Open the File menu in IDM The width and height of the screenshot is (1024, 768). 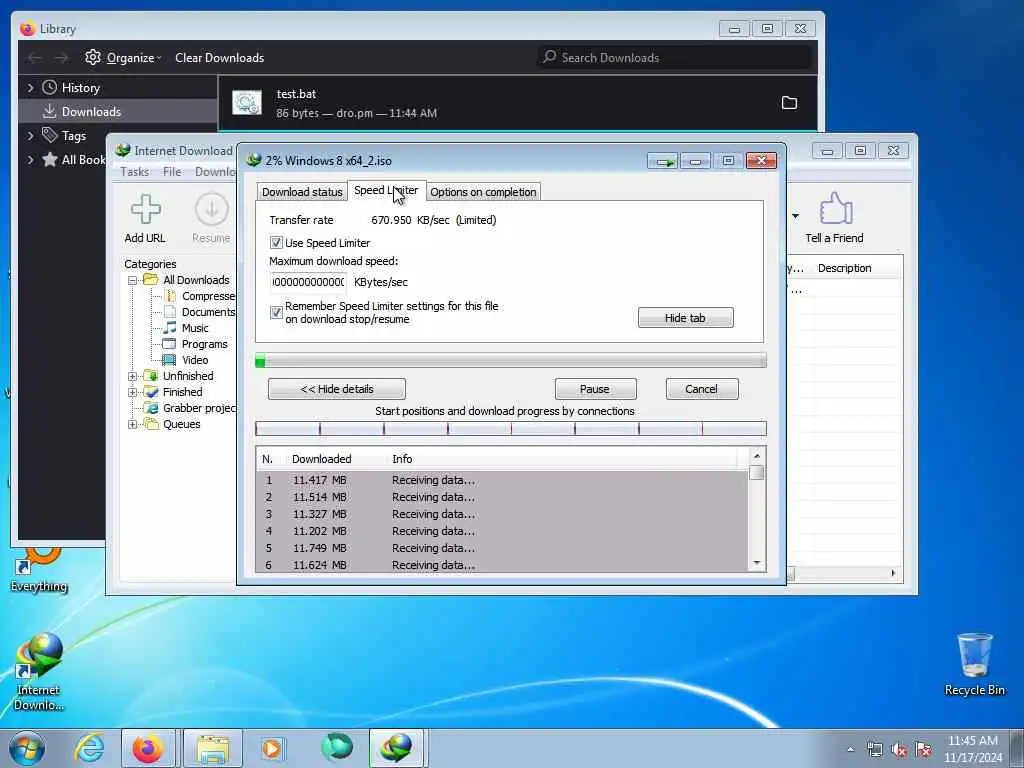pos(172,172)
